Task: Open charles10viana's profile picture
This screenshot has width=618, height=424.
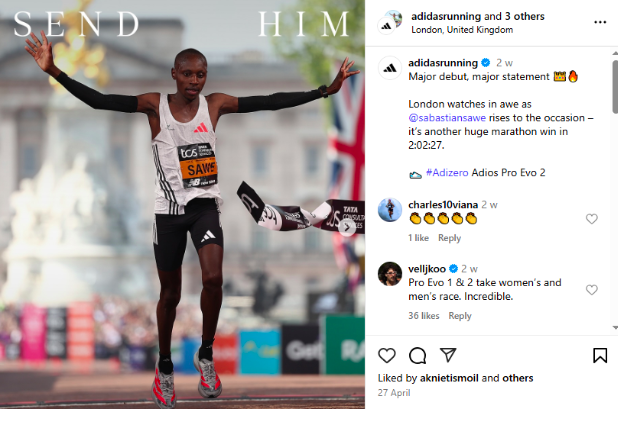Action: click(390, 210)
